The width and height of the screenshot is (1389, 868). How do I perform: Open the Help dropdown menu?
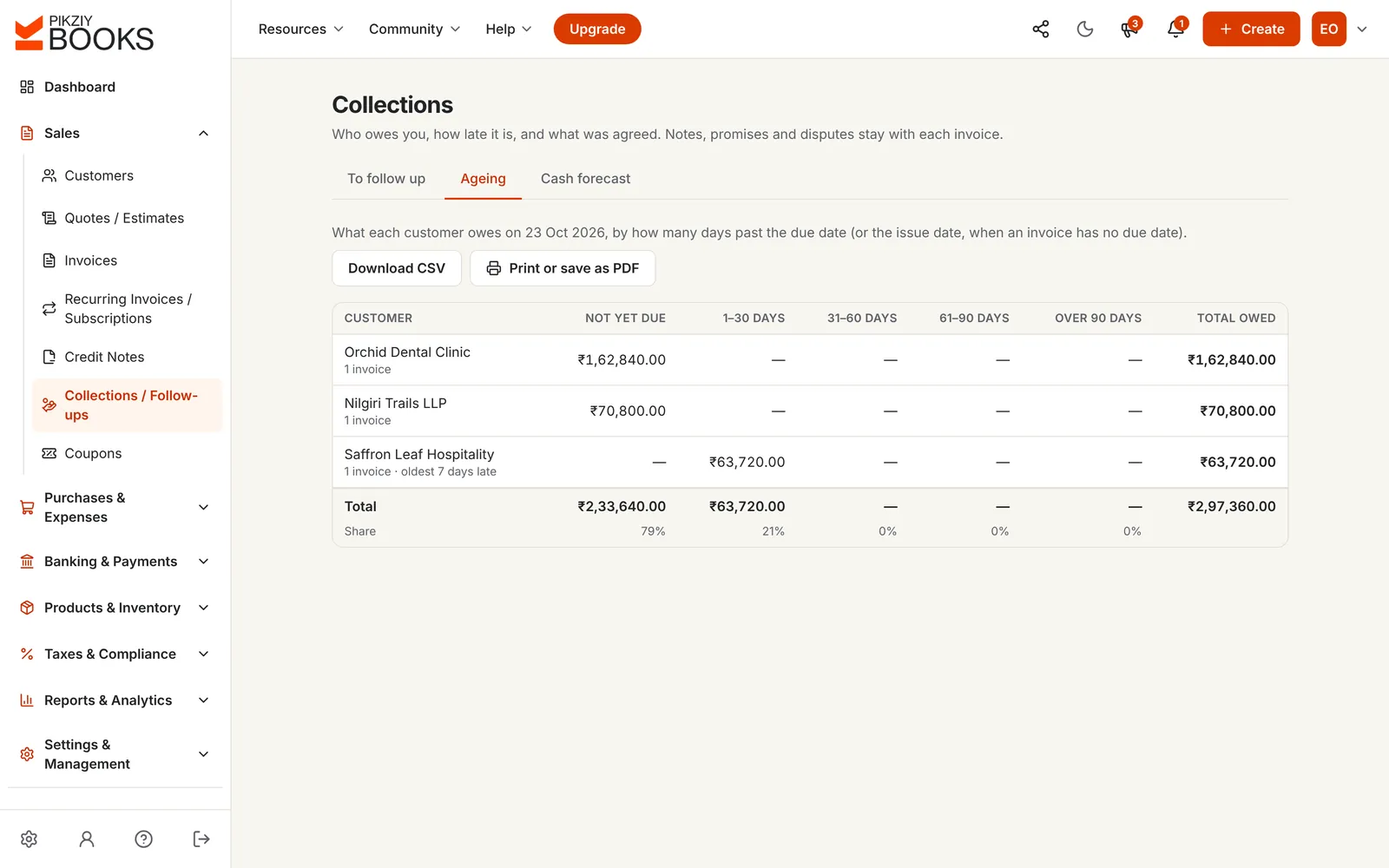(508, 29)
